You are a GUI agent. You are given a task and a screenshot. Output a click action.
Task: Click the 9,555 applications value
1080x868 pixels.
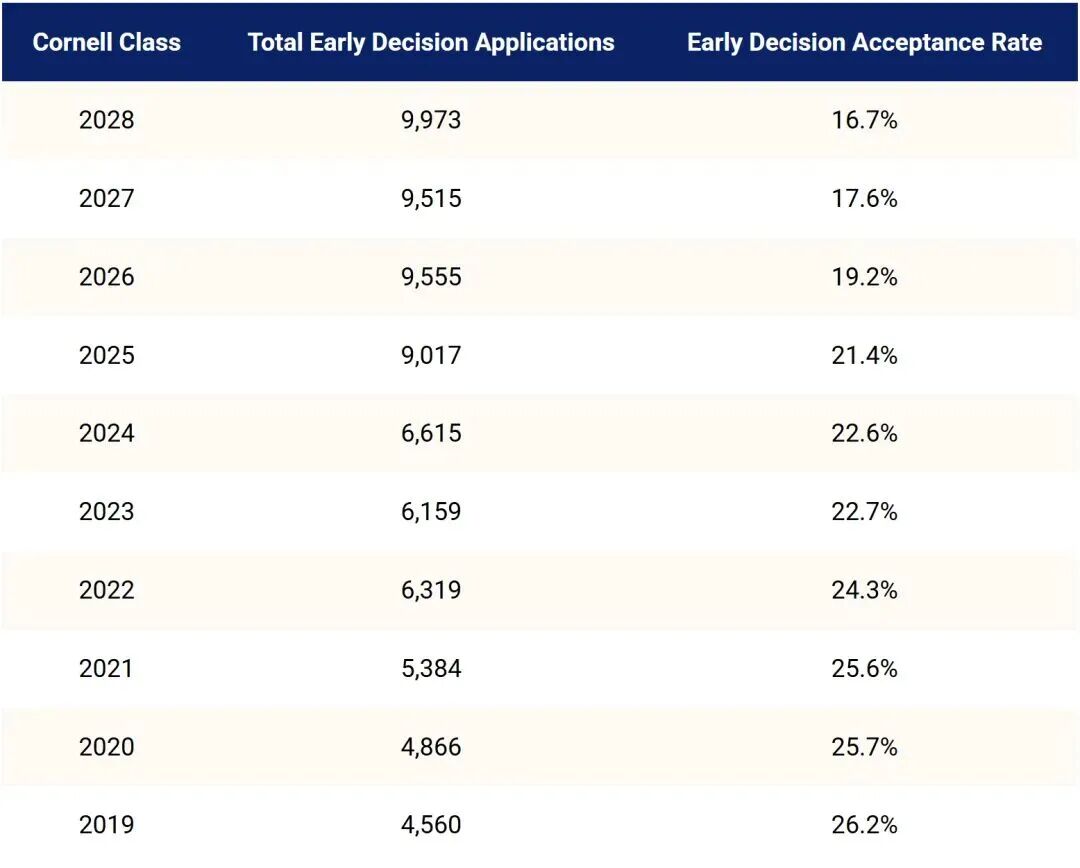tap(431, 277)
